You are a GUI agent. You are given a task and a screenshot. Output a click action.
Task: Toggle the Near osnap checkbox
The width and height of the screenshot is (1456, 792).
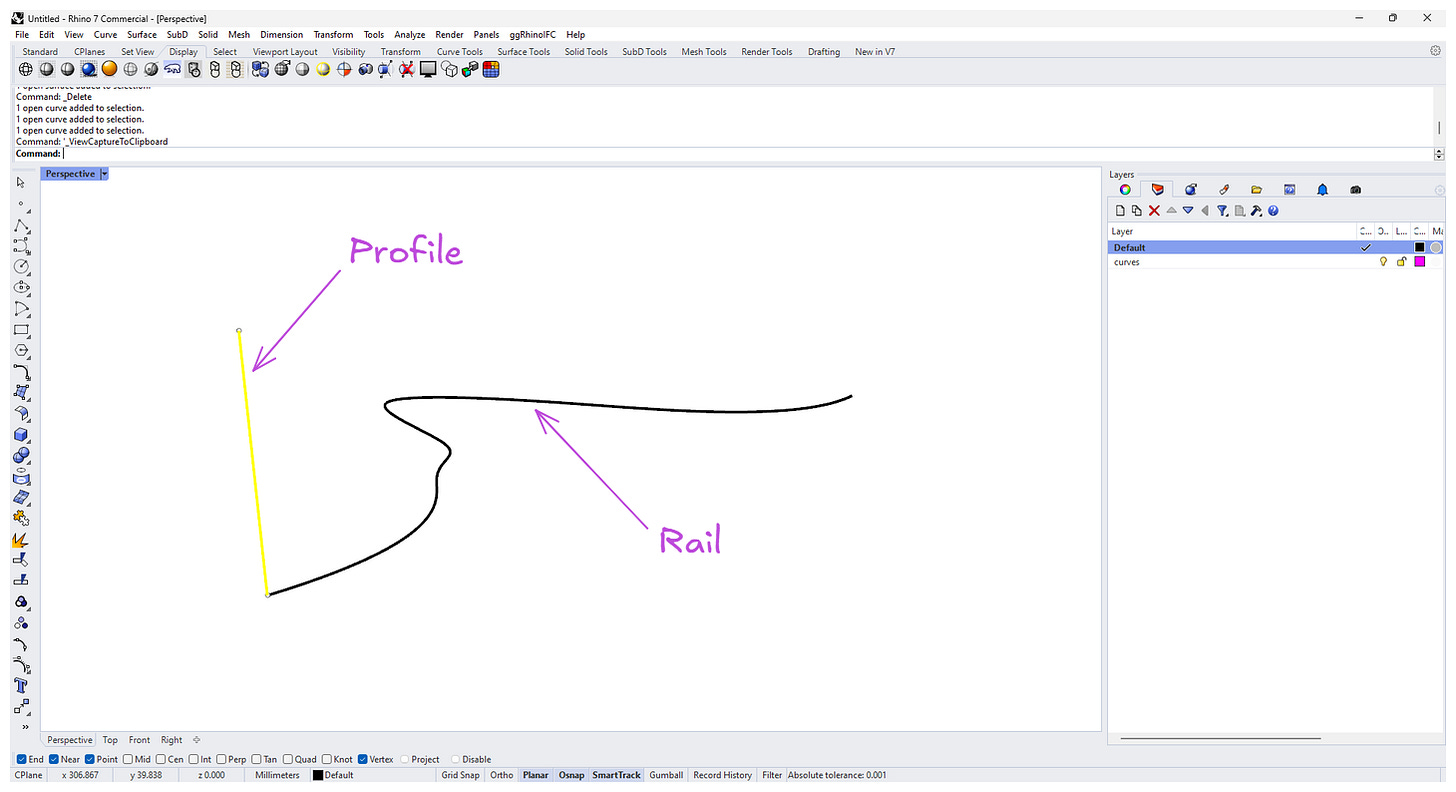pyautogui.click(x=54, y=759)
